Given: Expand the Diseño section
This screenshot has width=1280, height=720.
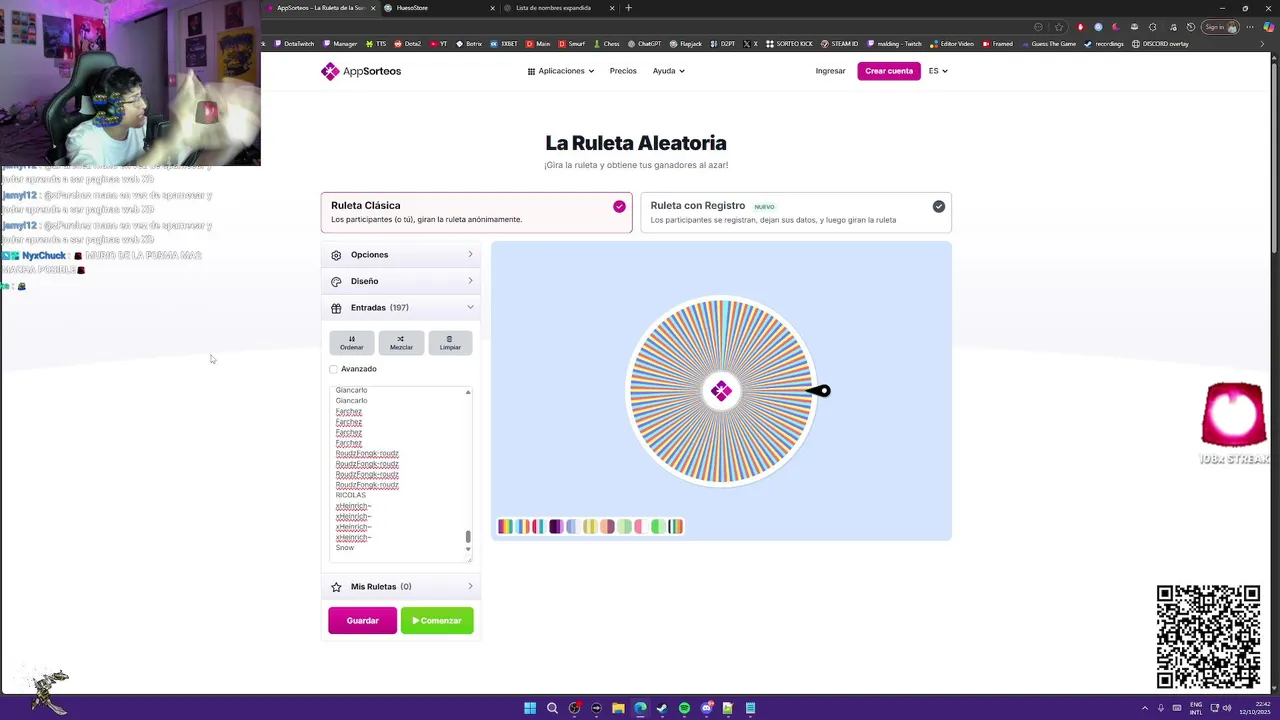Looking at the screenshot, I should coord(401,281).
